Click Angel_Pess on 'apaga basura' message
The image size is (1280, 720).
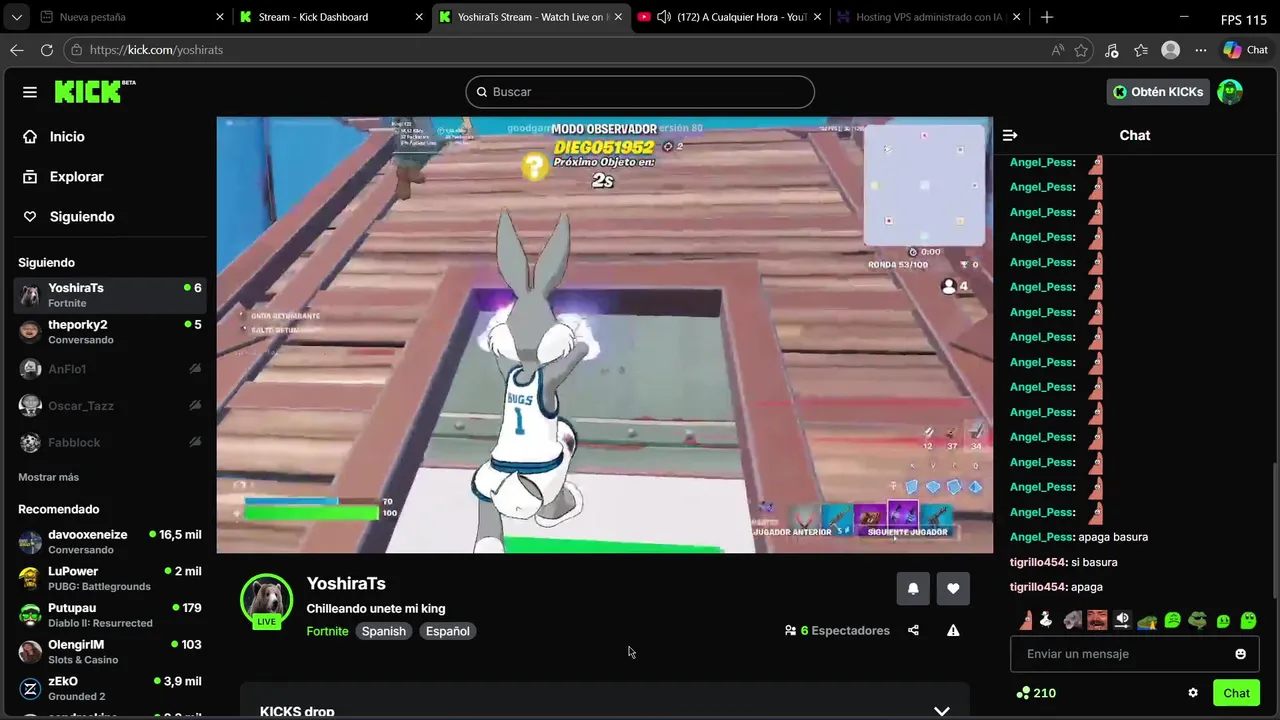[x=1041, y=537]
